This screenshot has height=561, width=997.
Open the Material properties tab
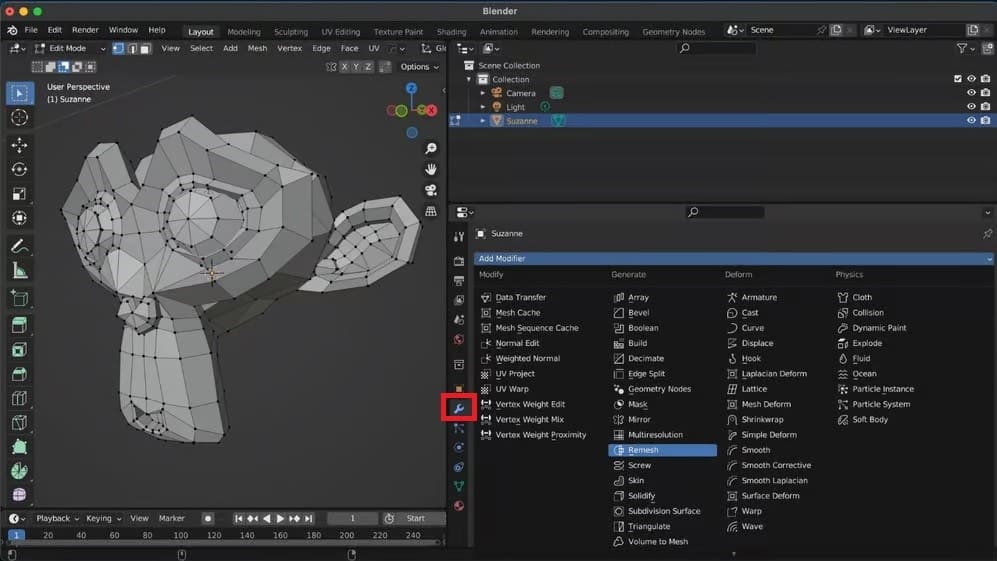coord(458,506)
